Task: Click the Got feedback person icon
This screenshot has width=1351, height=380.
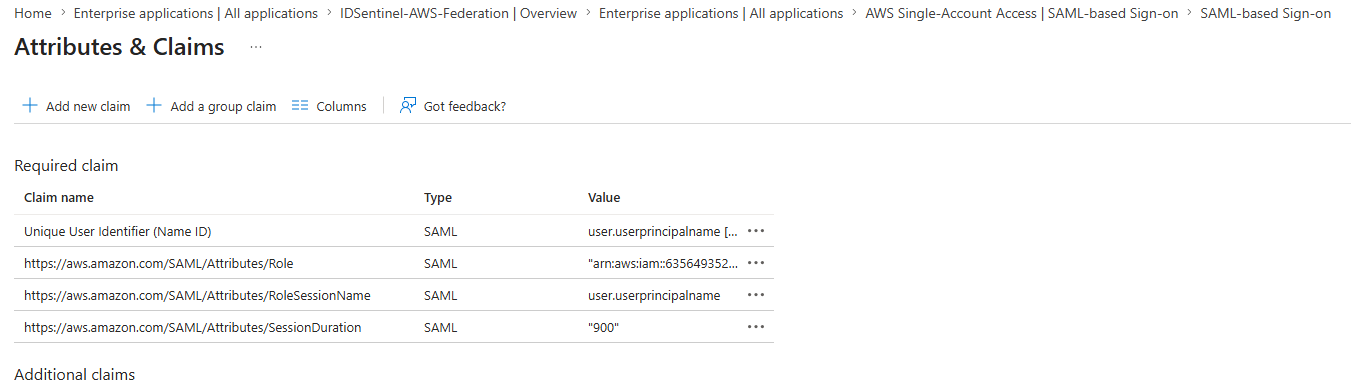Action: click(x=407, y=106)
